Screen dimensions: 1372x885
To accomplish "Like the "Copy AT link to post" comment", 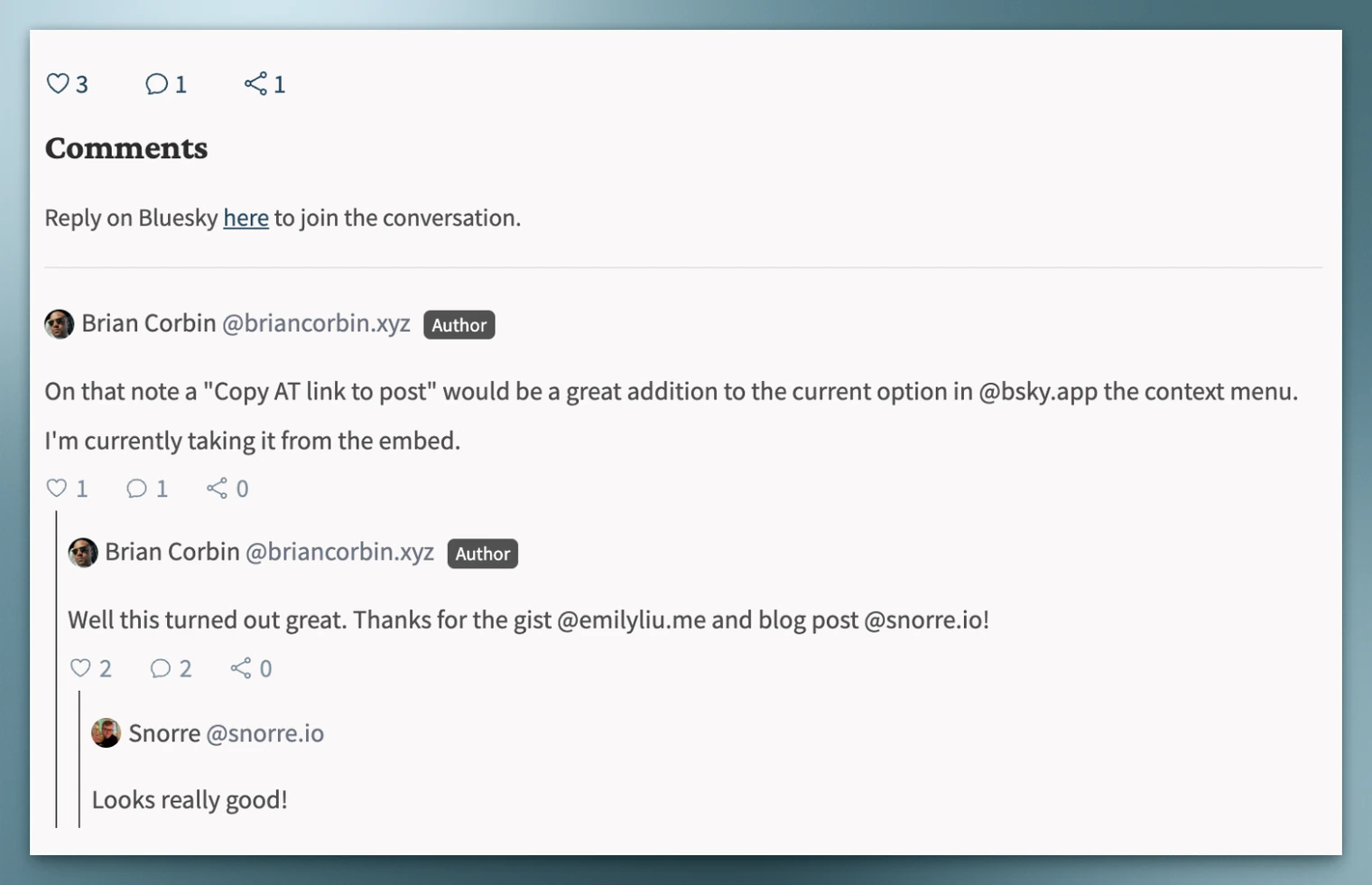I will [57, 489].
